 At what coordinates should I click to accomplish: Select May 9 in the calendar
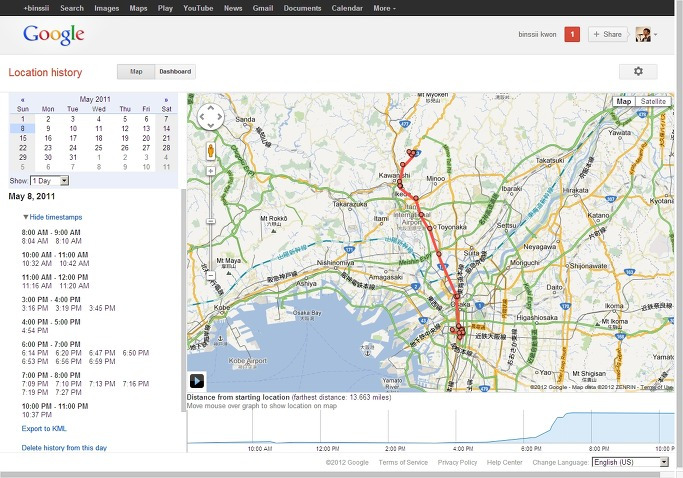[x=48, y=129]
